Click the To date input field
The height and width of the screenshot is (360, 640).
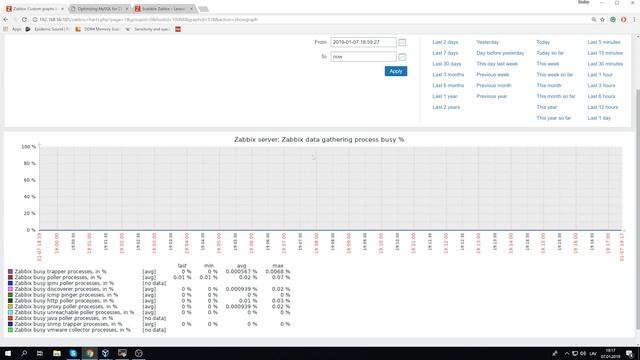point(363,57)
